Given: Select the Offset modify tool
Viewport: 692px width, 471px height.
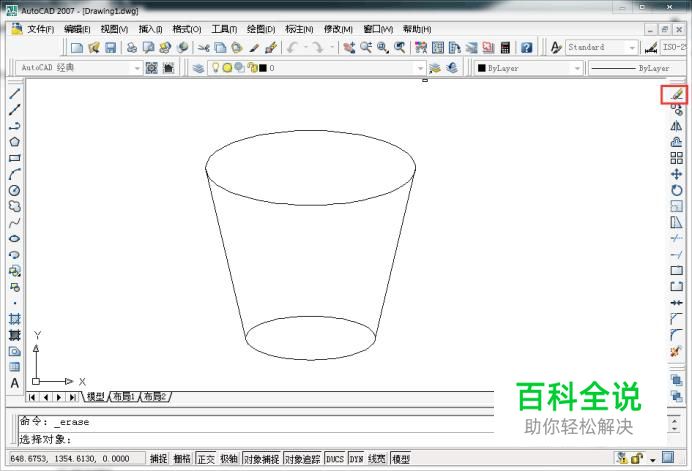Looking at the screenshot, I should [x=676, y=142].
